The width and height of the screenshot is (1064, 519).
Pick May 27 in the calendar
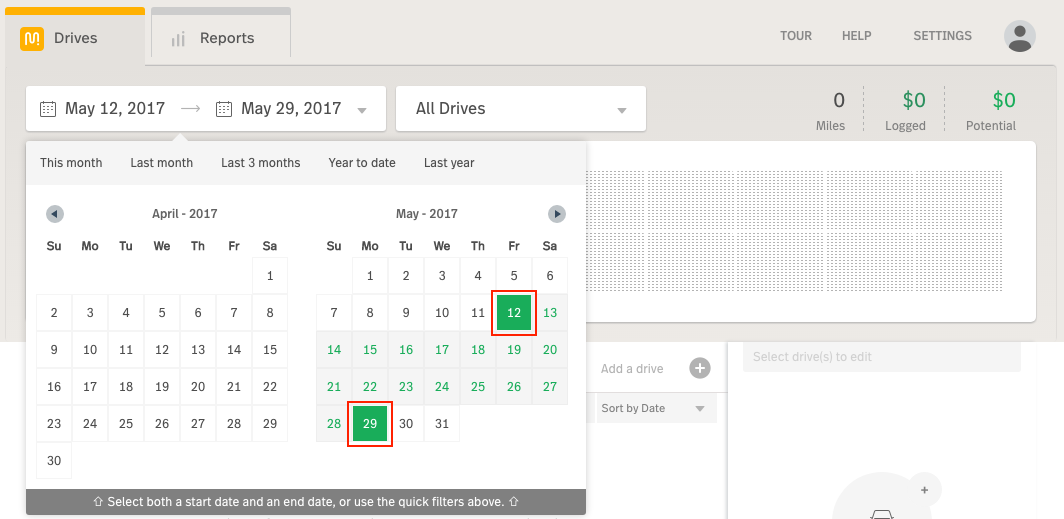[550, 387]
